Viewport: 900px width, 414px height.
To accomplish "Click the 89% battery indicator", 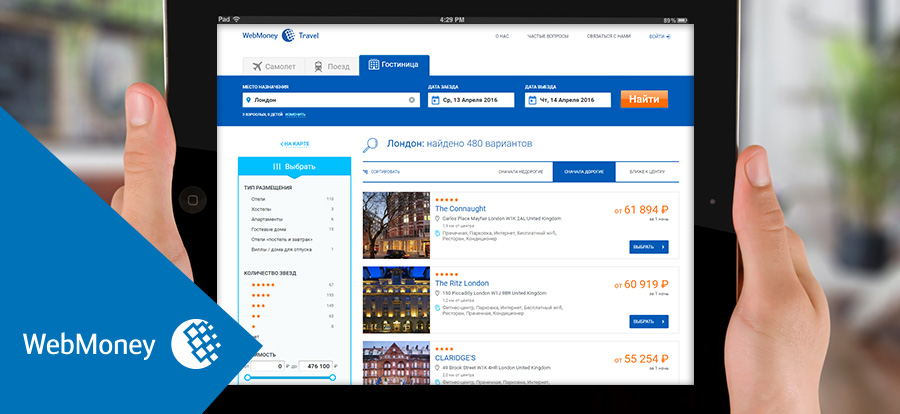I will tap(677, 20).
